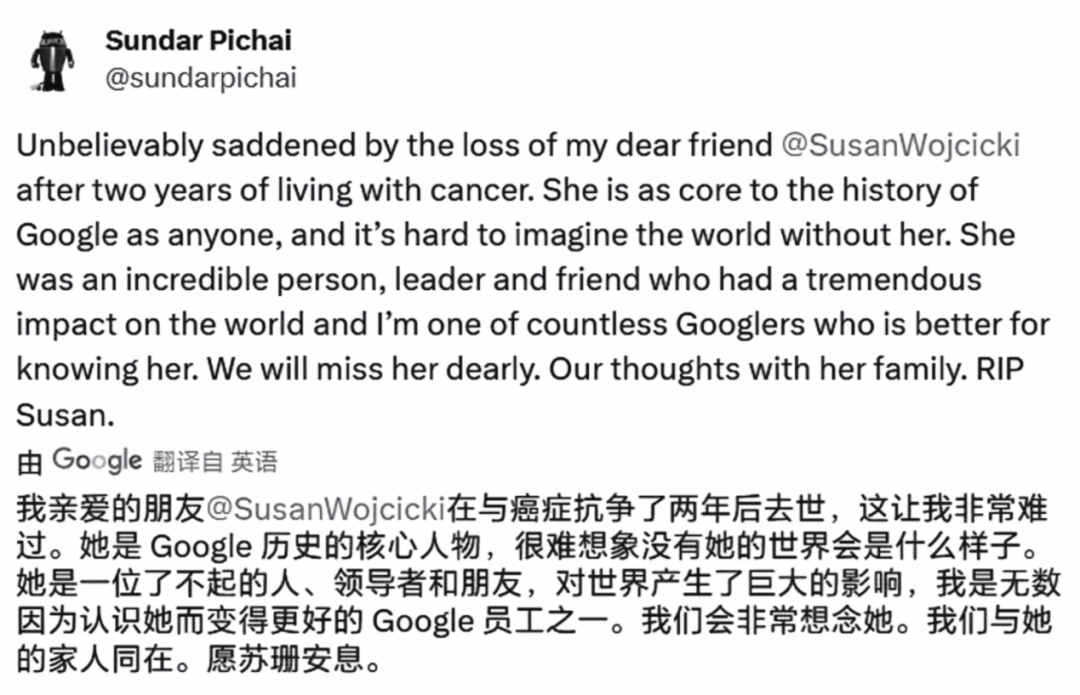Click the "翻译自 英语" translation label
Image resolution: width=1080 pixels, height=695 pixels.
(215, 461)
